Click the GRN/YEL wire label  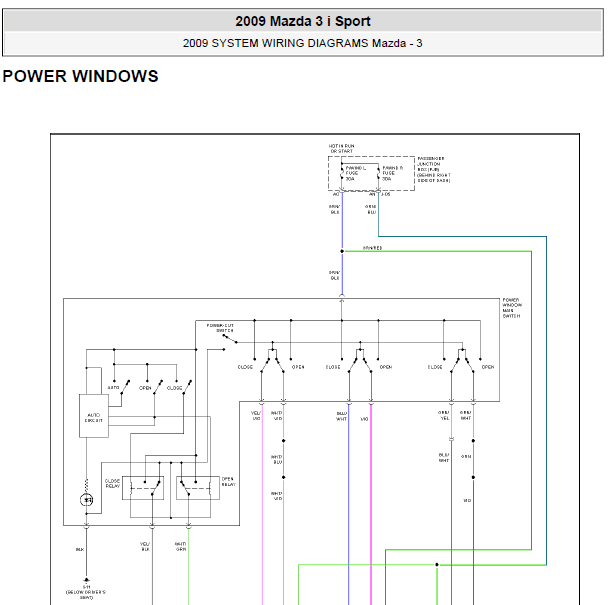[444, 416]
